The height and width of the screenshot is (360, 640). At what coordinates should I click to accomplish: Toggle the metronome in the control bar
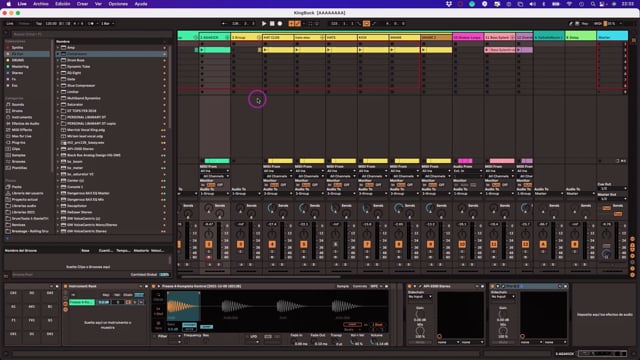[x=91, y=24]
